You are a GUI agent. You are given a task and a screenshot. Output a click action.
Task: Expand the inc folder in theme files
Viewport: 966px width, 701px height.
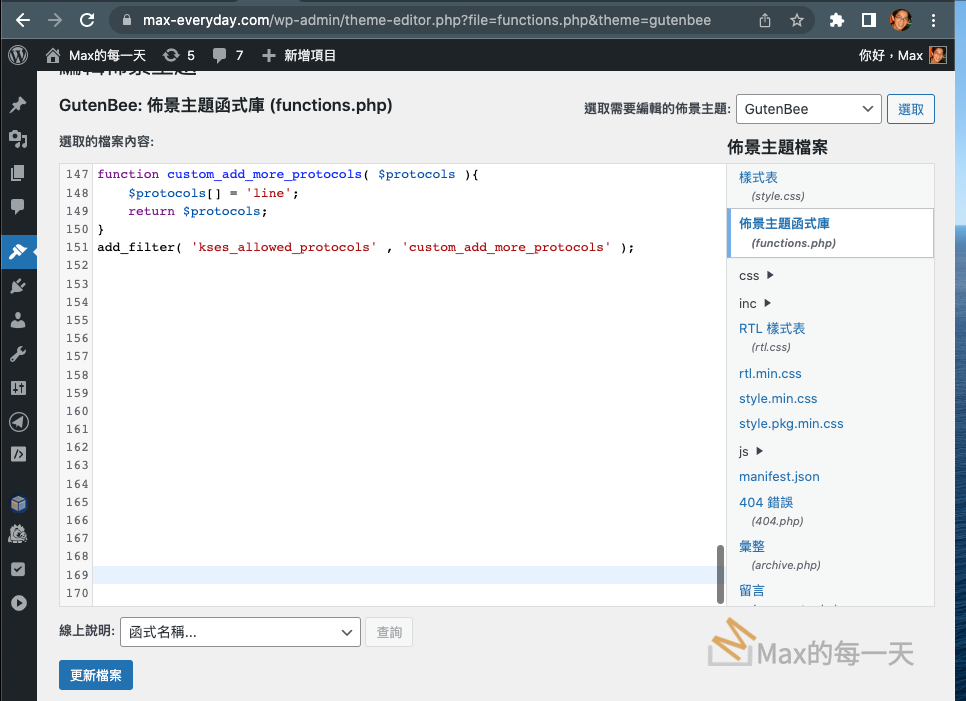tap(755, 303)
